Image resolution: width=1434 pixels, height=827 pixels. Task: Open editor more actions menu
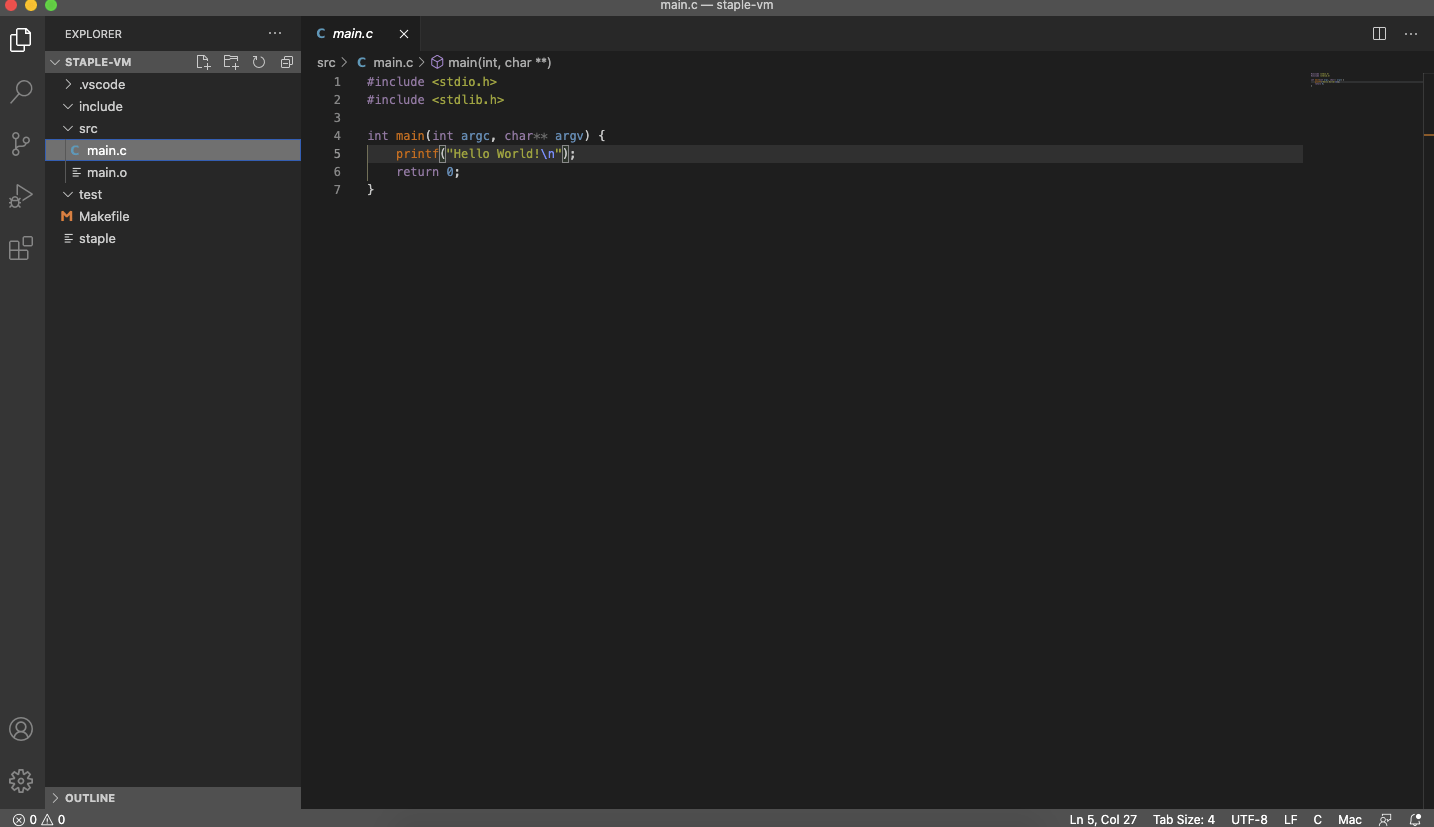1411,34
